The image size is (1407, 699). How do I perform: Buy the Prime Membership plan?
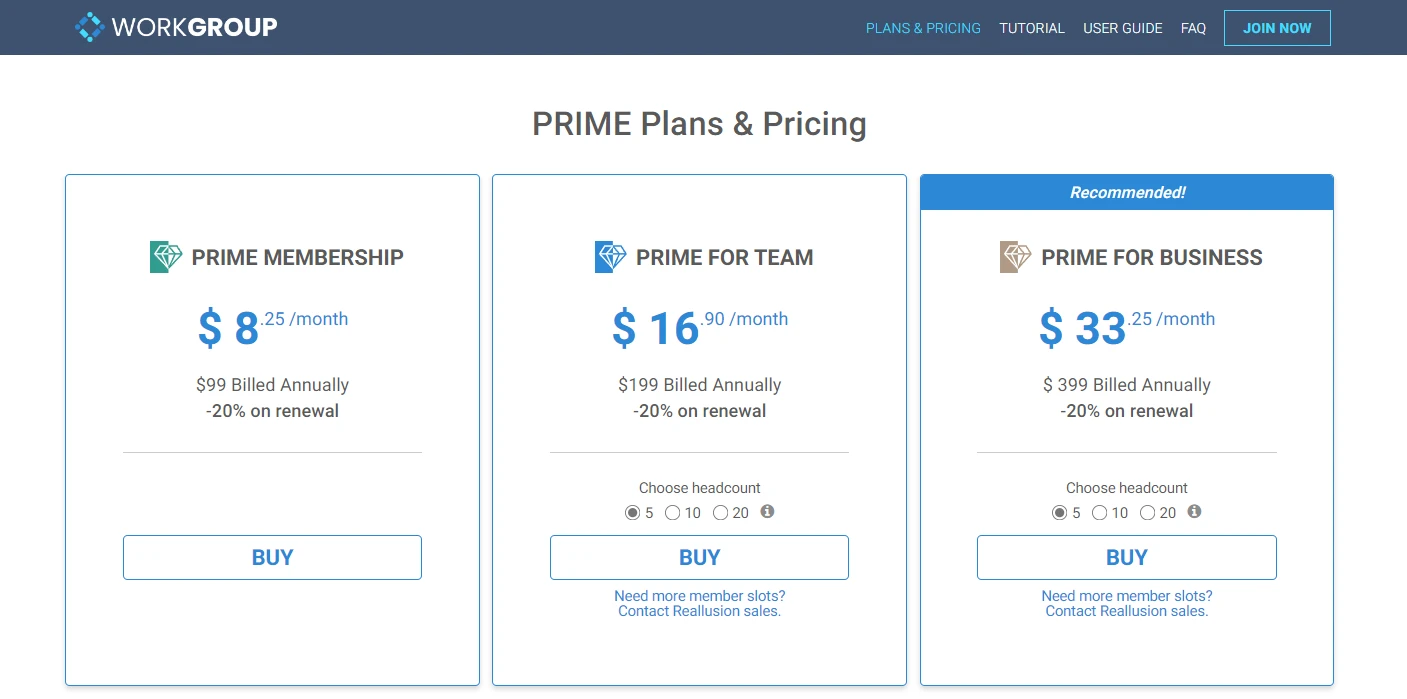coord(272,557)
